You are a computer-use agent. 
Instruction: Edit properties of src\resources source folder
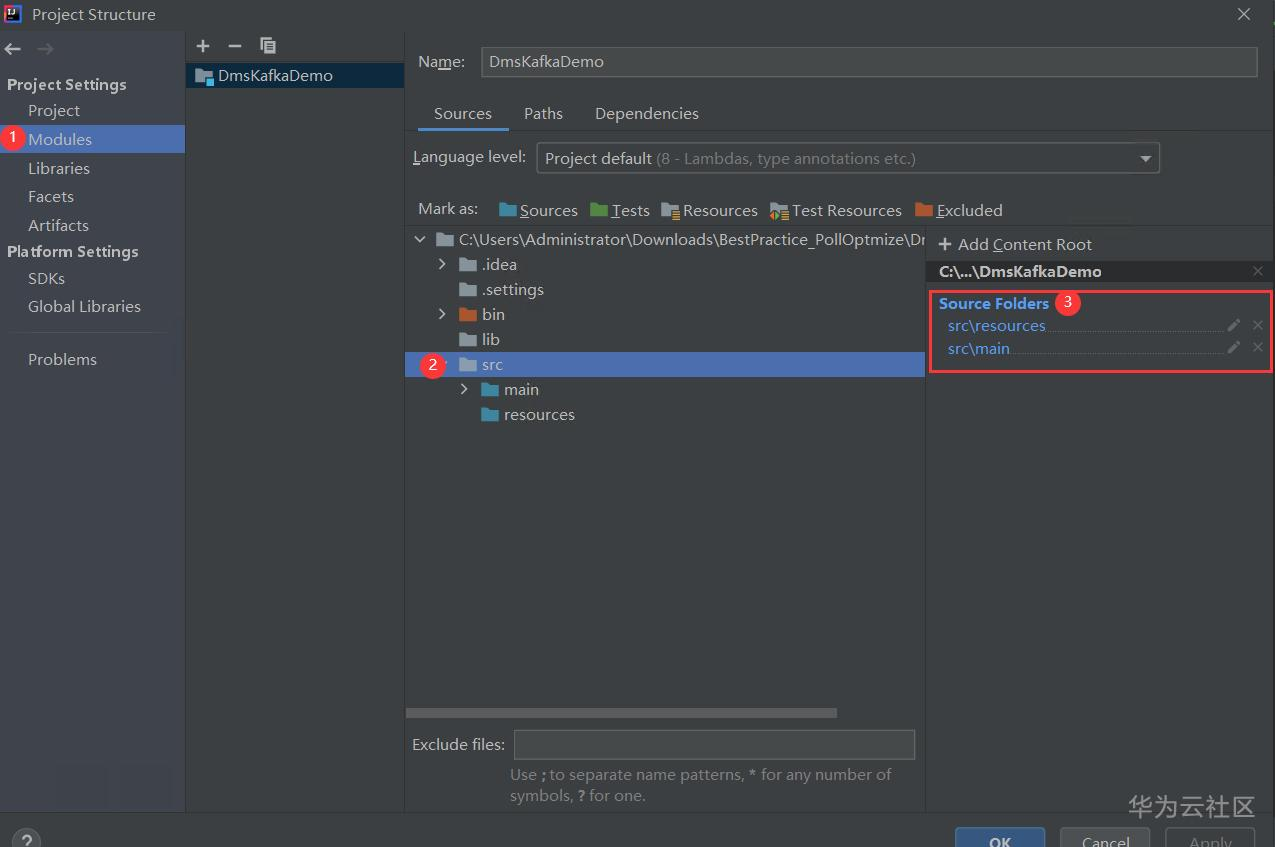[x=1234, y=325]
